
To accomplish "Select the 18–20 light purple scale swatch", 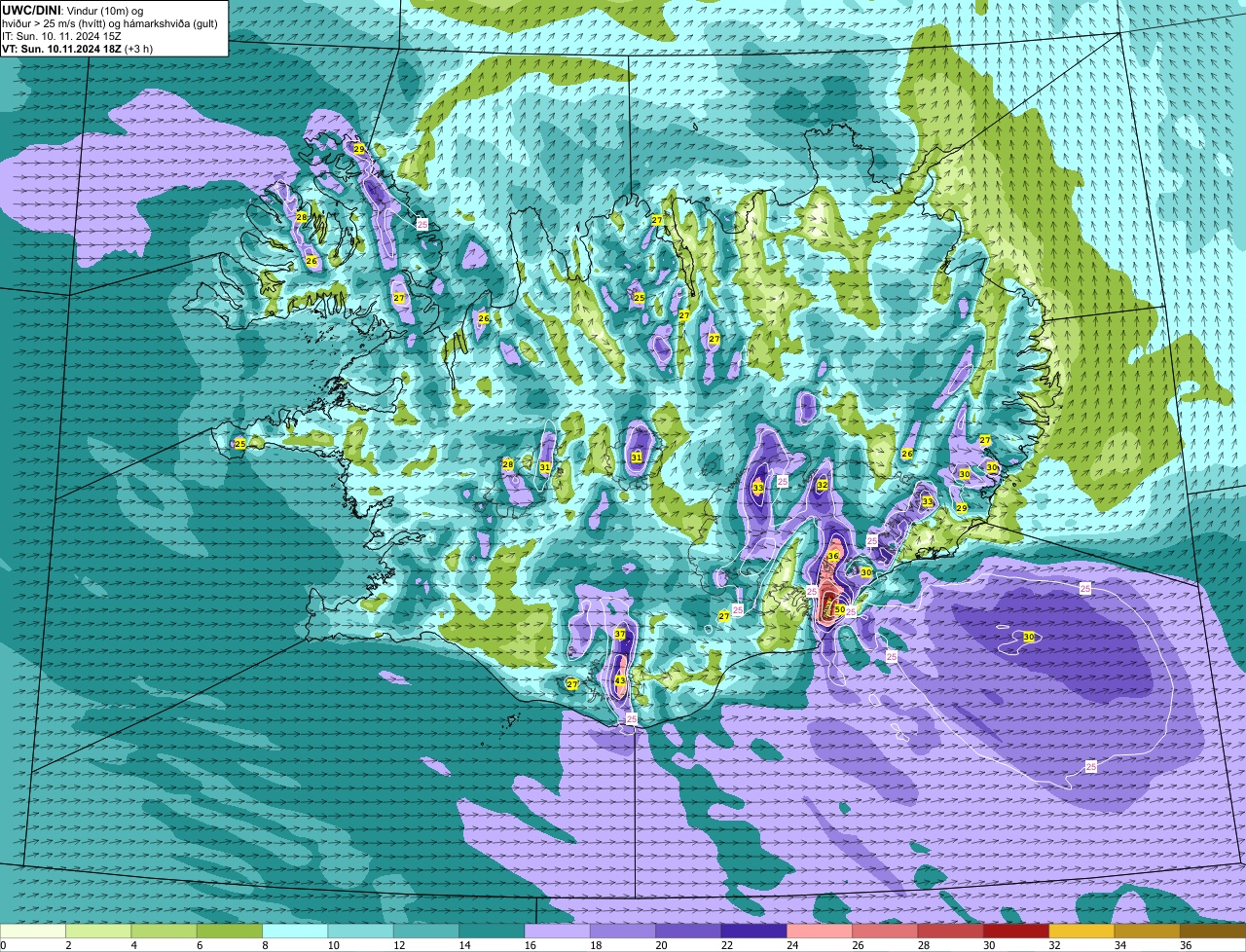I will (x=623, y=931).
